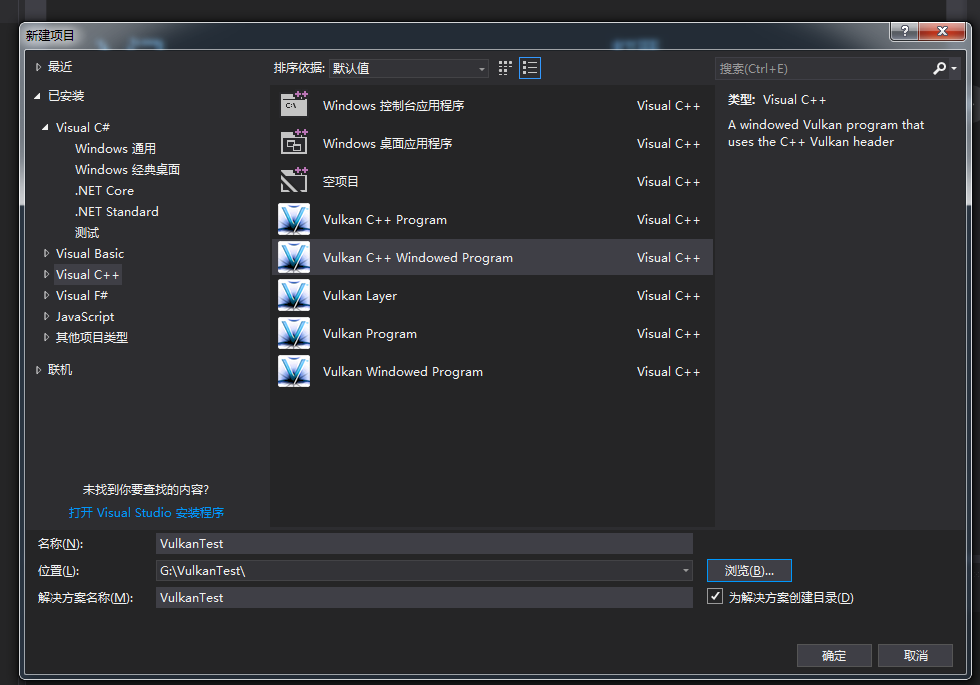Select Windows 通用 category

pyautogui.click(x=115, y=148)
